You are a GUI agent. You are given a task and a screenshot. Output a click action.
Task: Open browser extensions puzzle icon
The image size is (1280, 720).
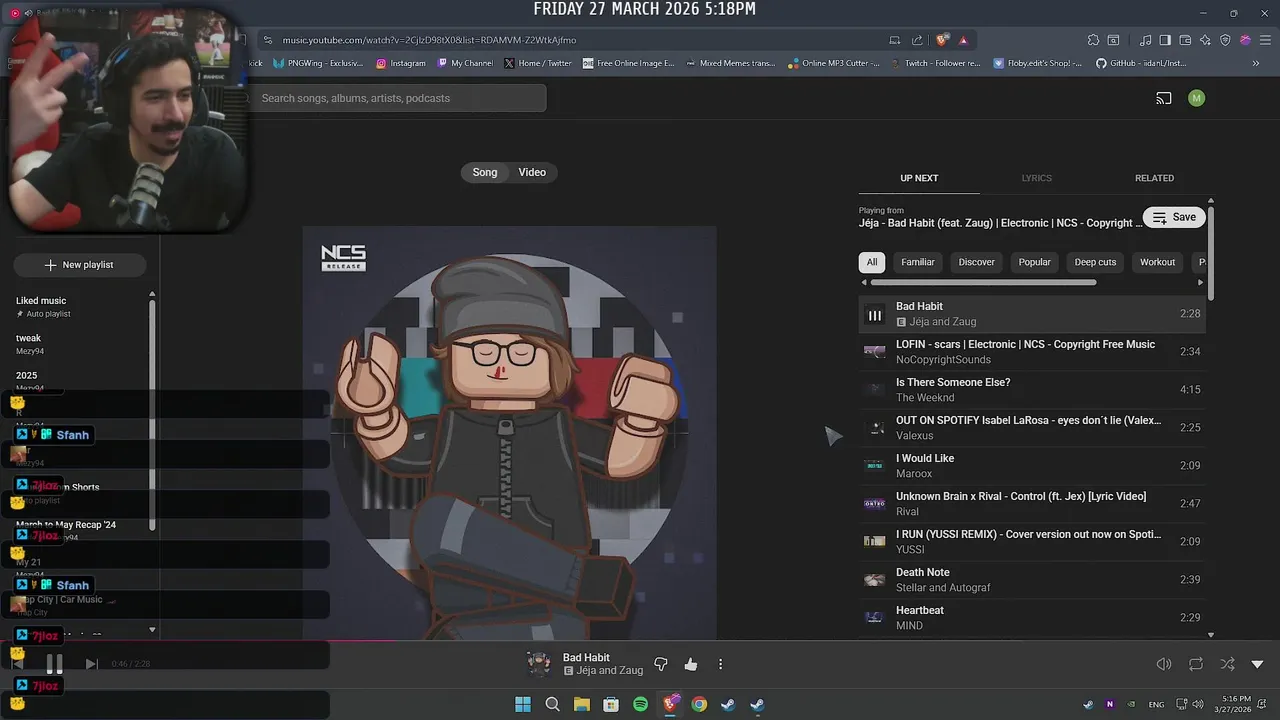tap(1093, 40)
